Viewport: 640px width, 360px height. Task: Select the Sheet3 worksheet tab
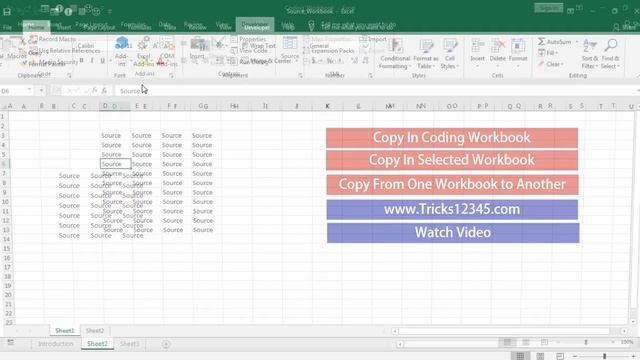(129, 344)
